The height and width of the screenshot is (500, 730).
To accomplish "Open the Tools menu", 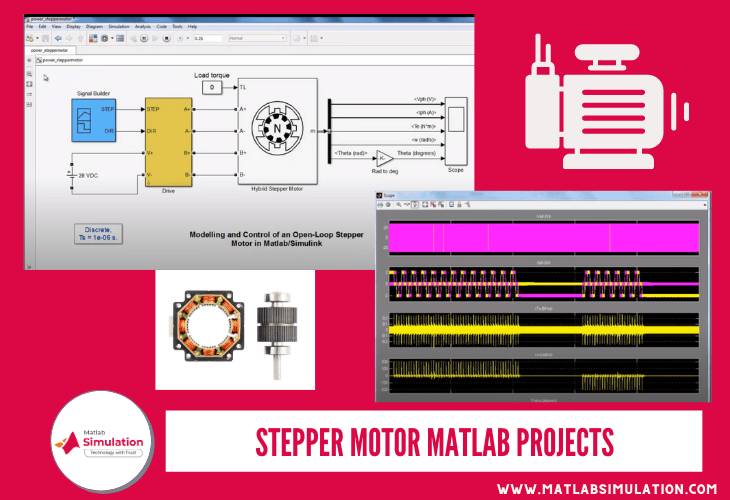I will click(x=177, y=27).
